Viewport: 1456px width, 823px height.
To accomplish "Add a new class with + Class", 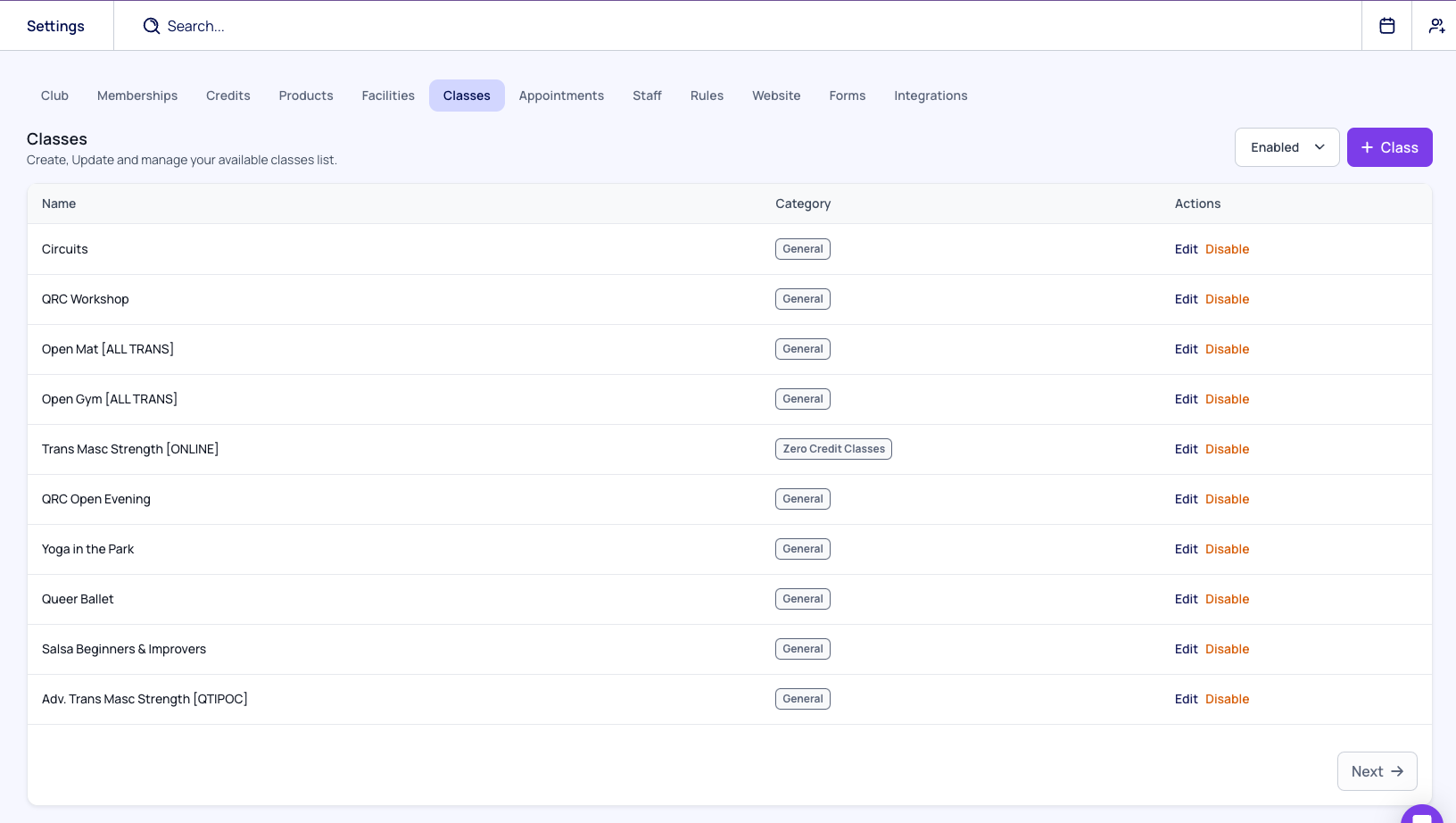I will point(1389,147).
